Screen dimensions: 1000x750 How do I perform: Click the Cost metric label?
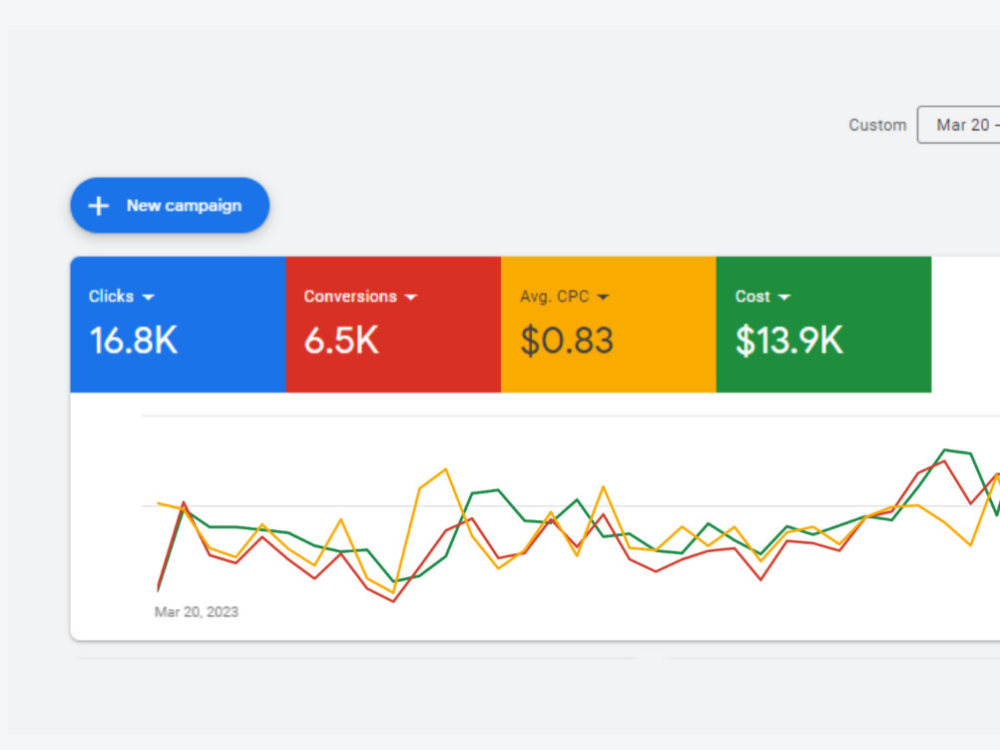pyautogui.click(x=753, y=297)
